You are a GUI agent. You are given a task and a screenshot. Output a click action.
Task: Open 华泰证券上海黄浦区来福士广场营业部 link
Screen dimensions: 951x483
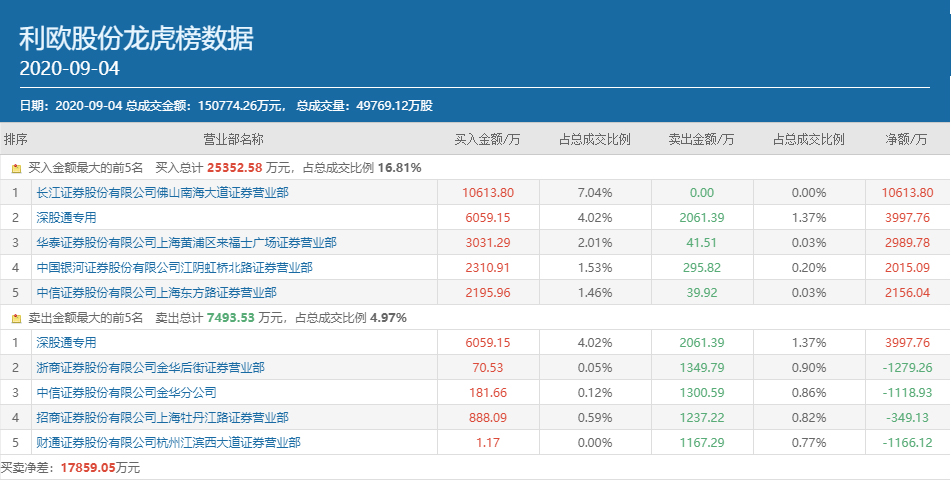(186, 243)
